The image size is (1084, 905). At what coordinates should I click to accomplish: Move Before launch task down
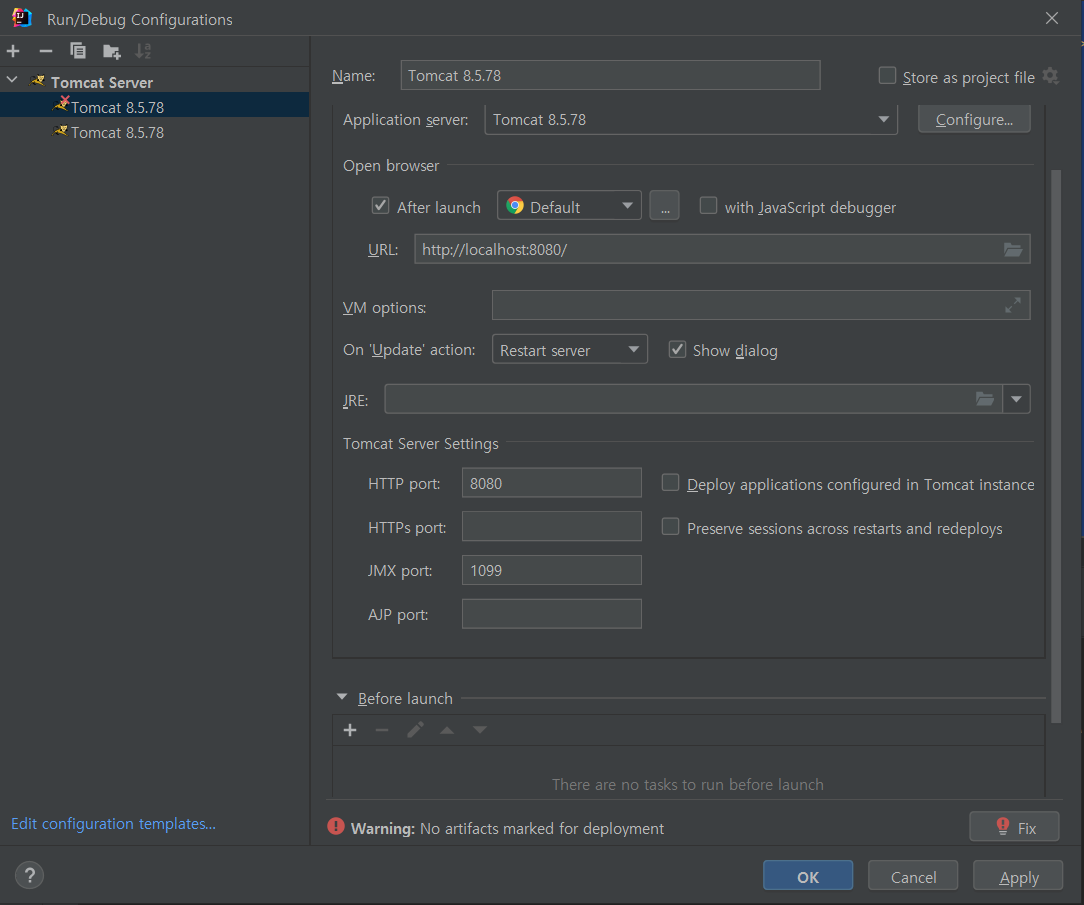(480, 730)
